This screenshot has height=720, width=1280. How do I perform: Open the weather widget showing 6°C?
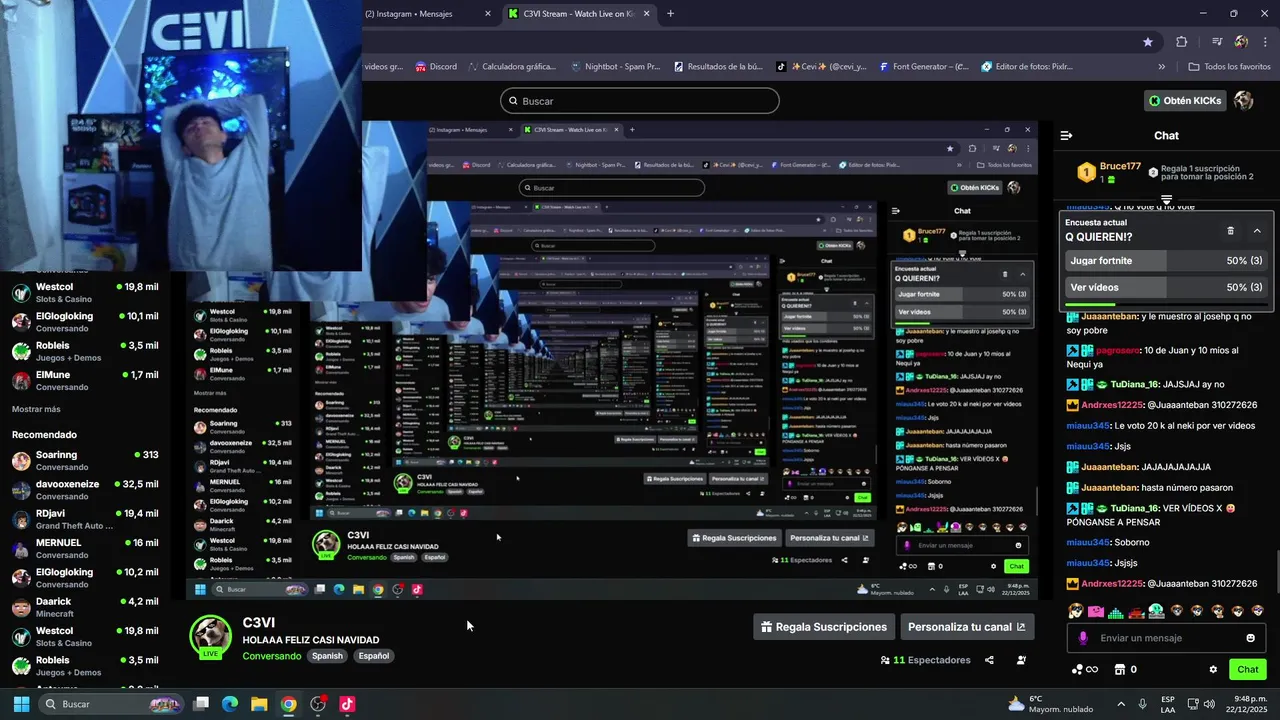coord(1050,704)
